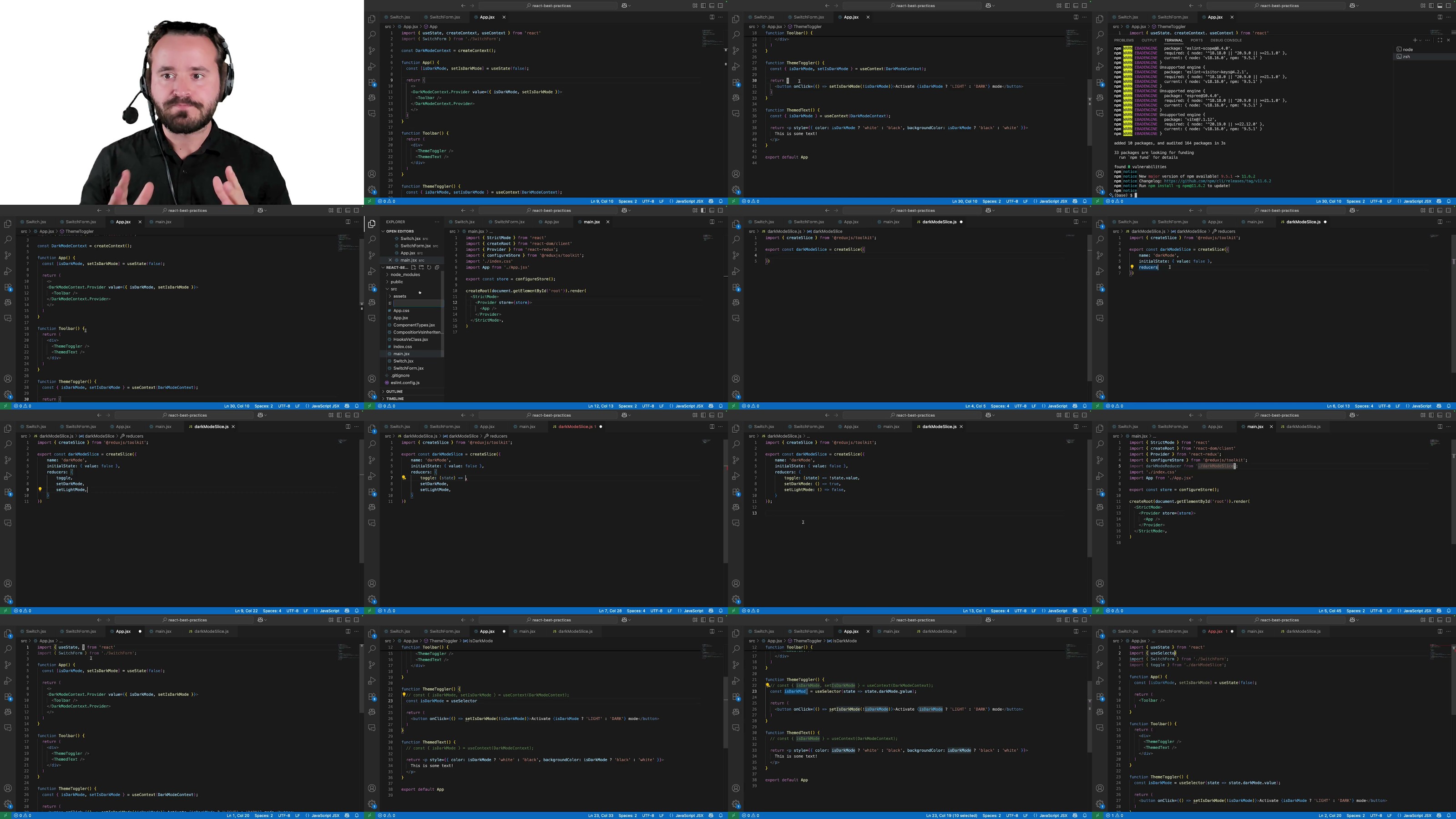Open terminal launch profile dropdown arrow
The height and width of the screenshot is (819, 1456).
coord(1421,40)
